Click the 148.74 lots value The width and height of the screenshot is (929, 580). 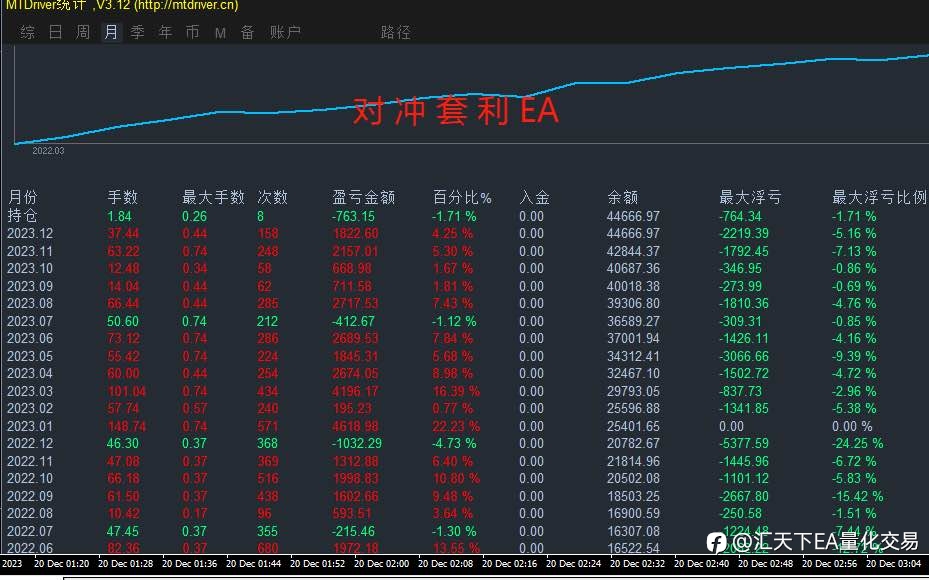pos(127,426)
